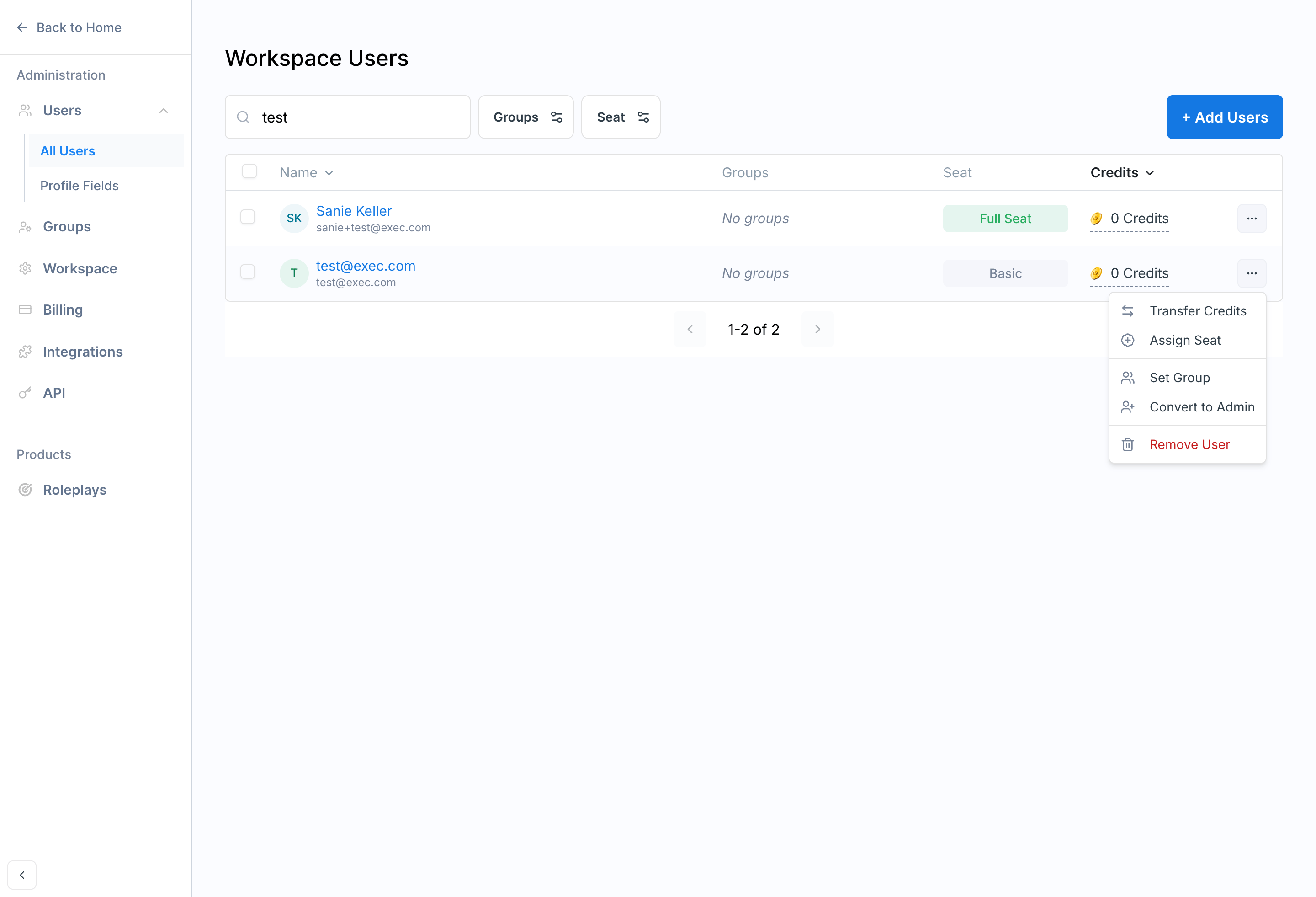
Task: Choose Convert to Admin from the menu
Action: [1188, 407]
